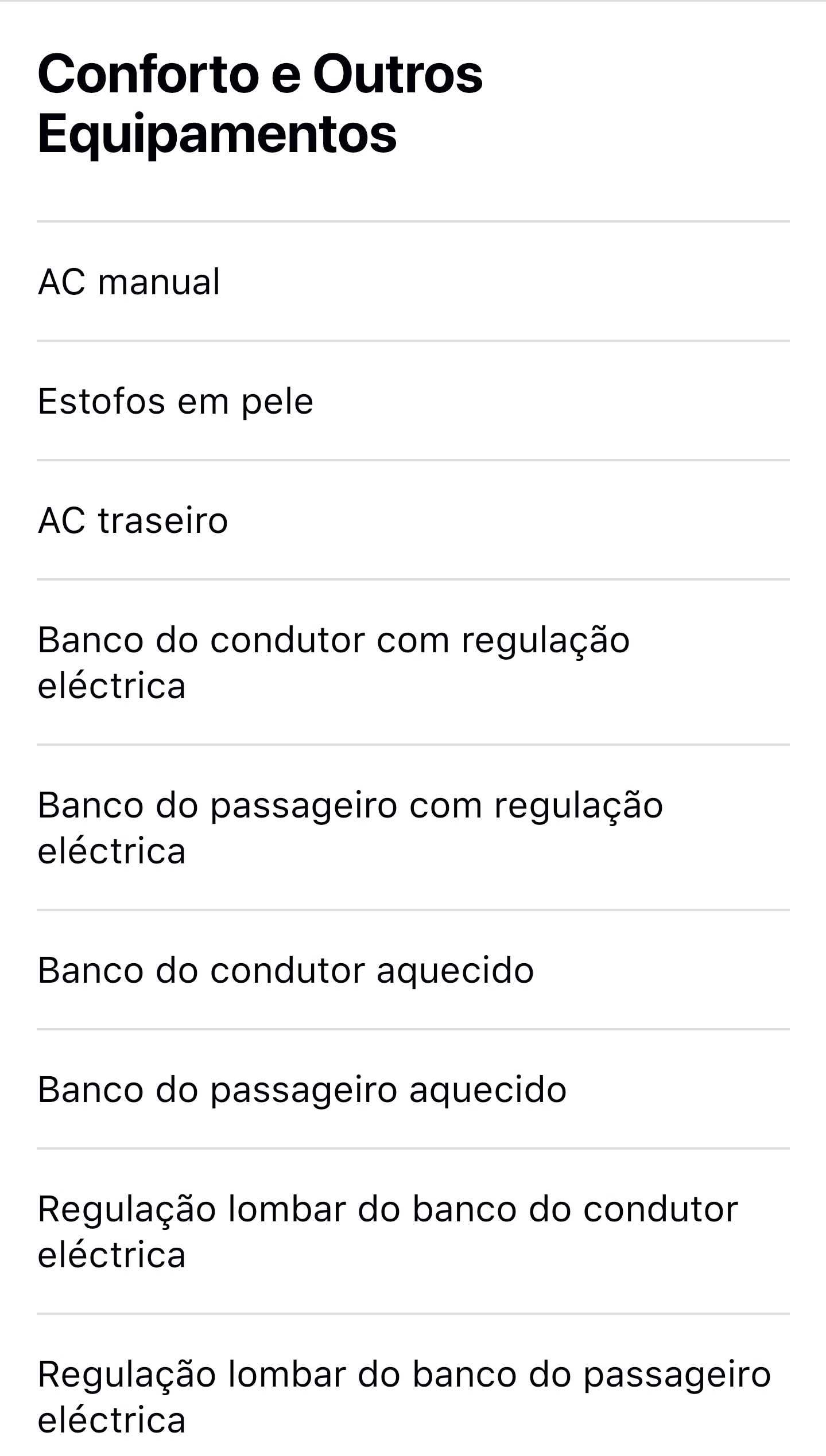Select the AC manual list item
Viewport: 826px width, 1456px height.
[x=413, y=282]
